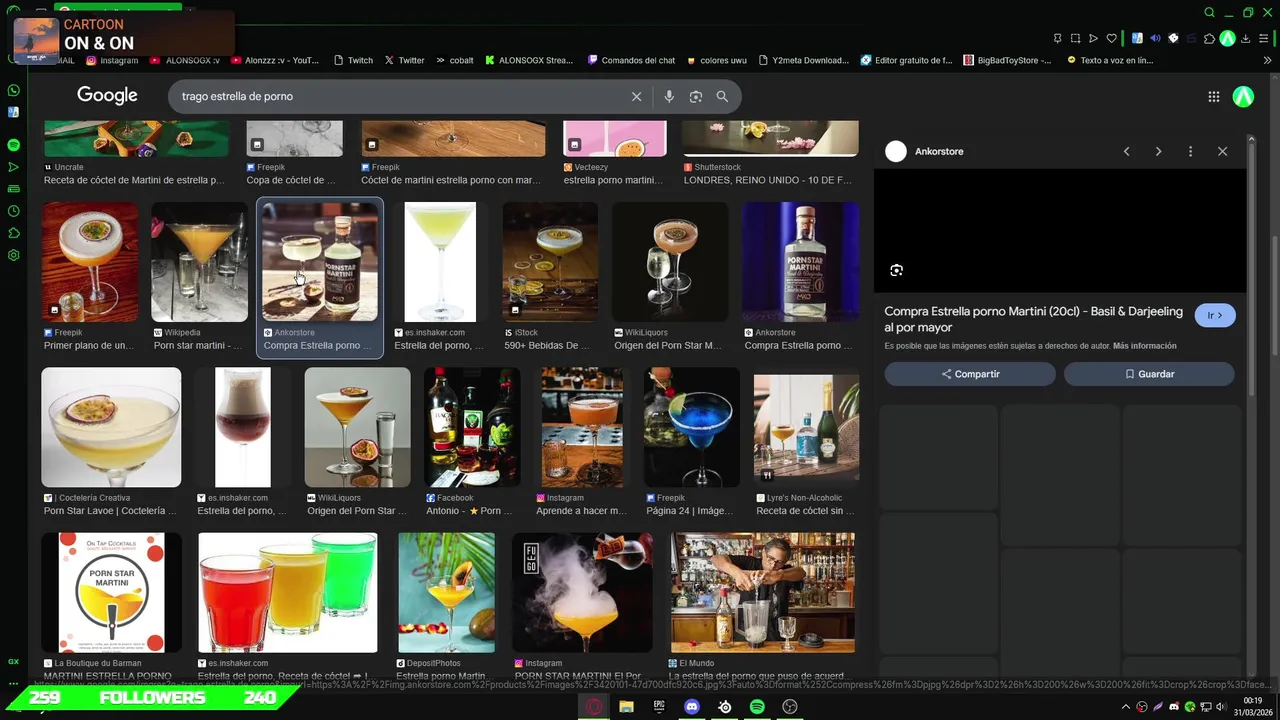Image resolution: width=1280 pixels, height=720 pixels.
Task: Expand hidden bookmarks with double chevron
Action: (1268, 60)
